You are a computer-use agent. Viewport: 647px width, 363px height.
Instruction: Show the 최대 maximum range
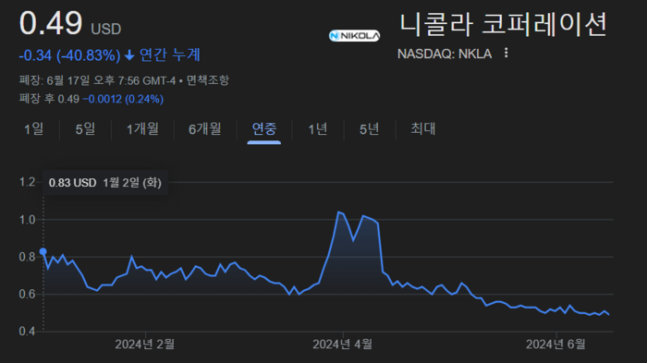[x=423, y=129]
